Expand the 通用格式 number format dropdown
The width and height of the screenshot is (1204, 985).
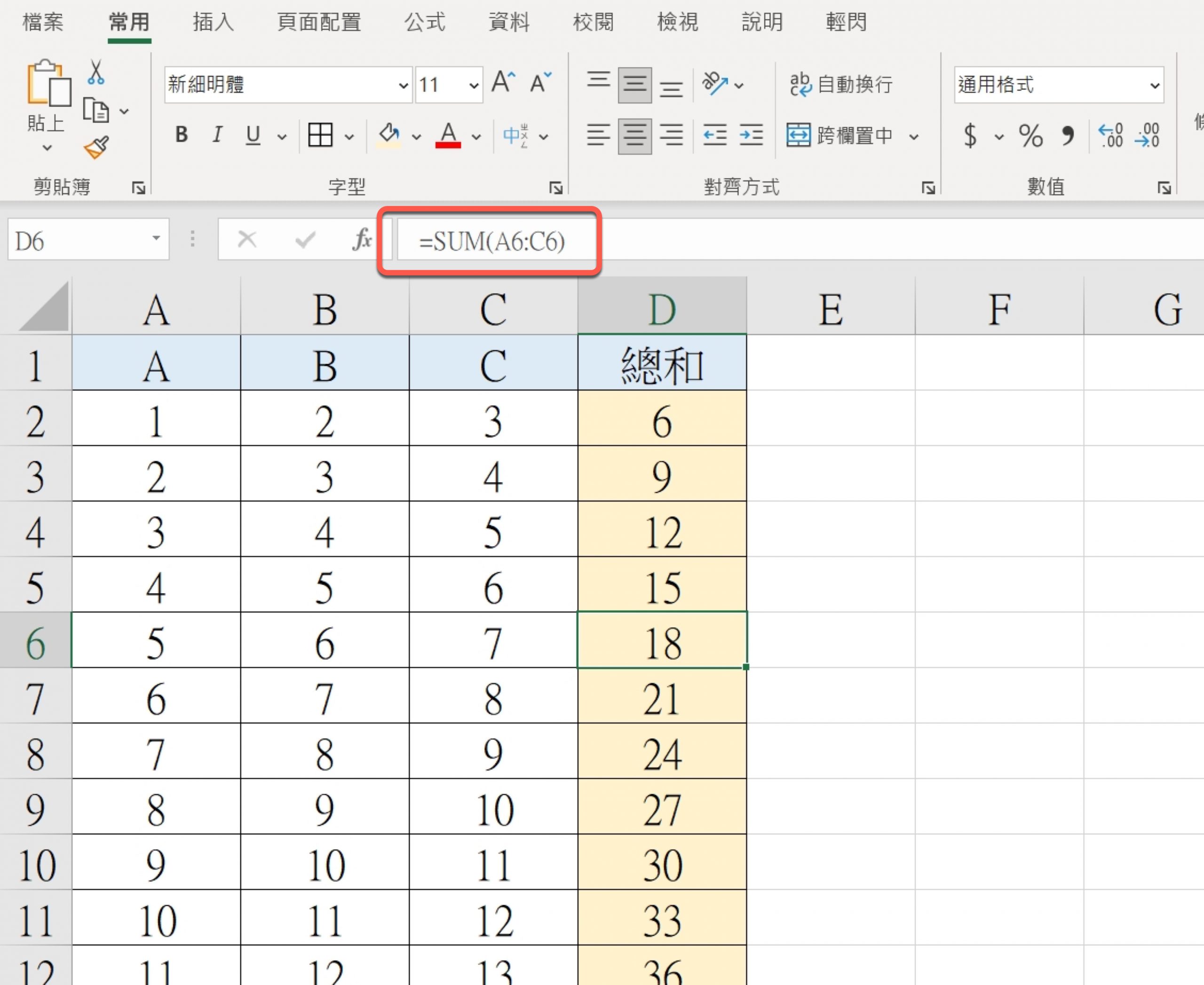(x=1154, y=86)
